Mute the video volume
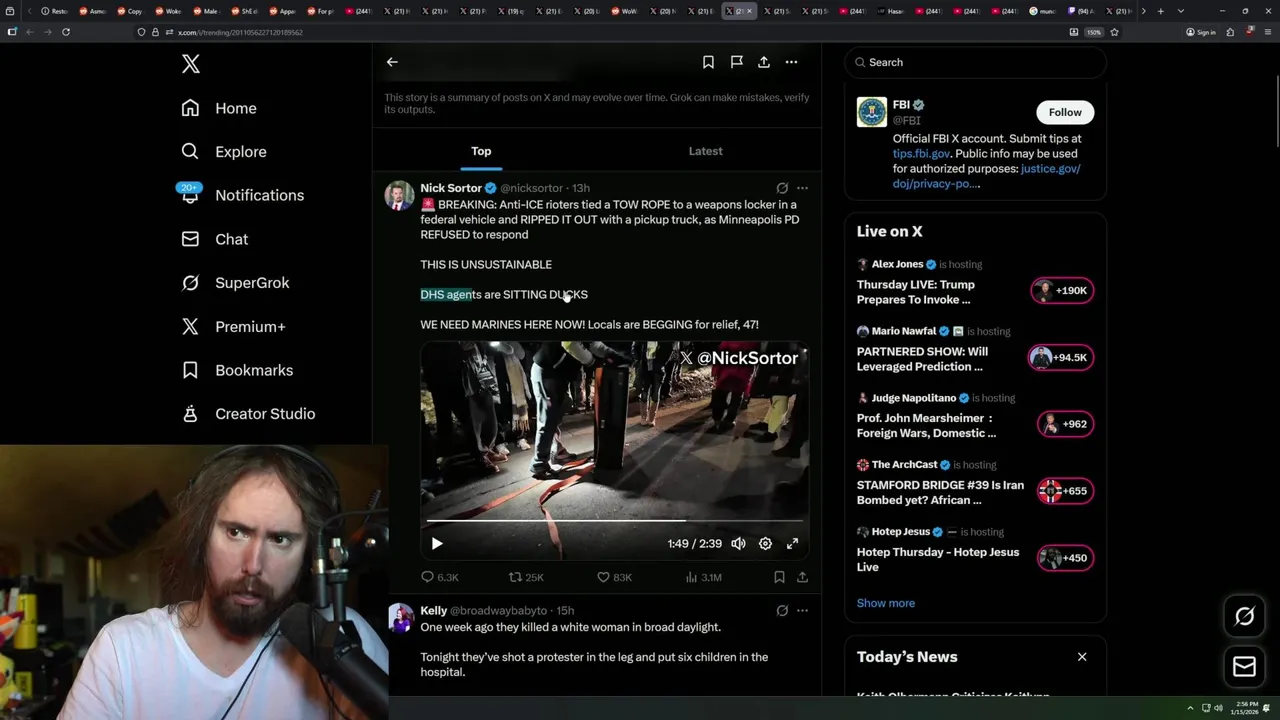Viewport: 1280px width, 720px height. (x=738, y=544)
